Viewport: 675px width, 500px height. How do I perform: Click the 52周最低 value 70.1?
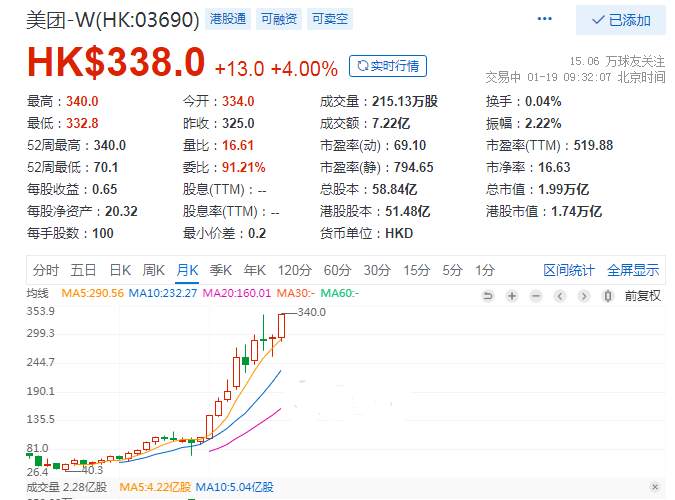(106, 167)
